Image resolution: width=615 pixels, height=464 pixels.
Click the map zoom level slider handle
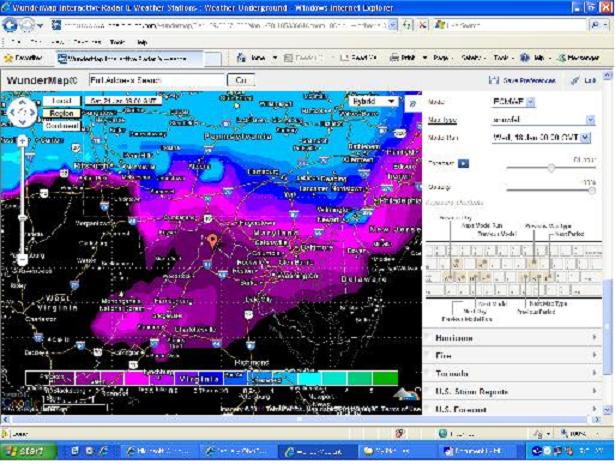point(22,217)
